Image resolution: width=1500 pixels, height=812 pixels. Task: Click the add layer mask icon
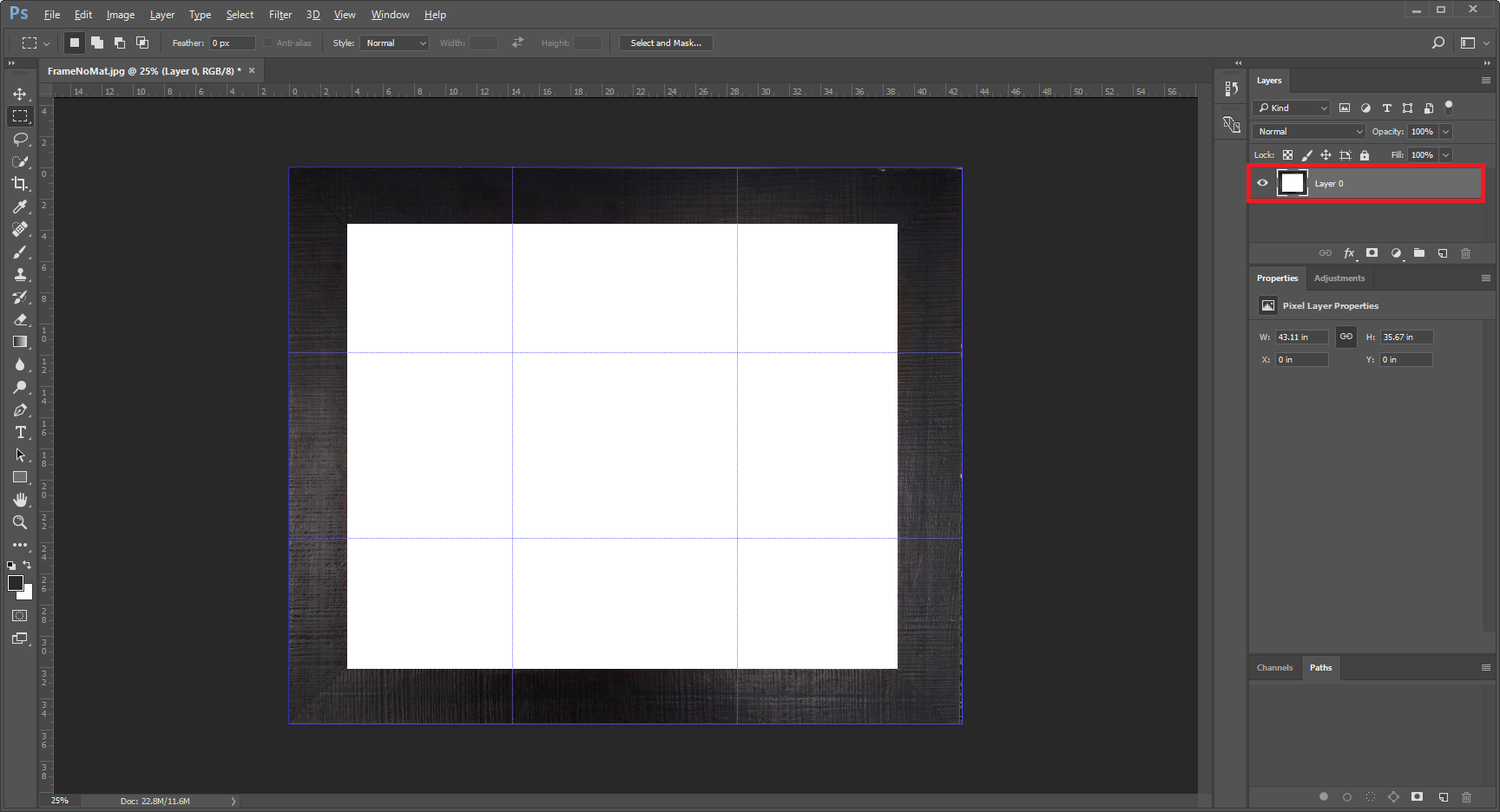1372,253
